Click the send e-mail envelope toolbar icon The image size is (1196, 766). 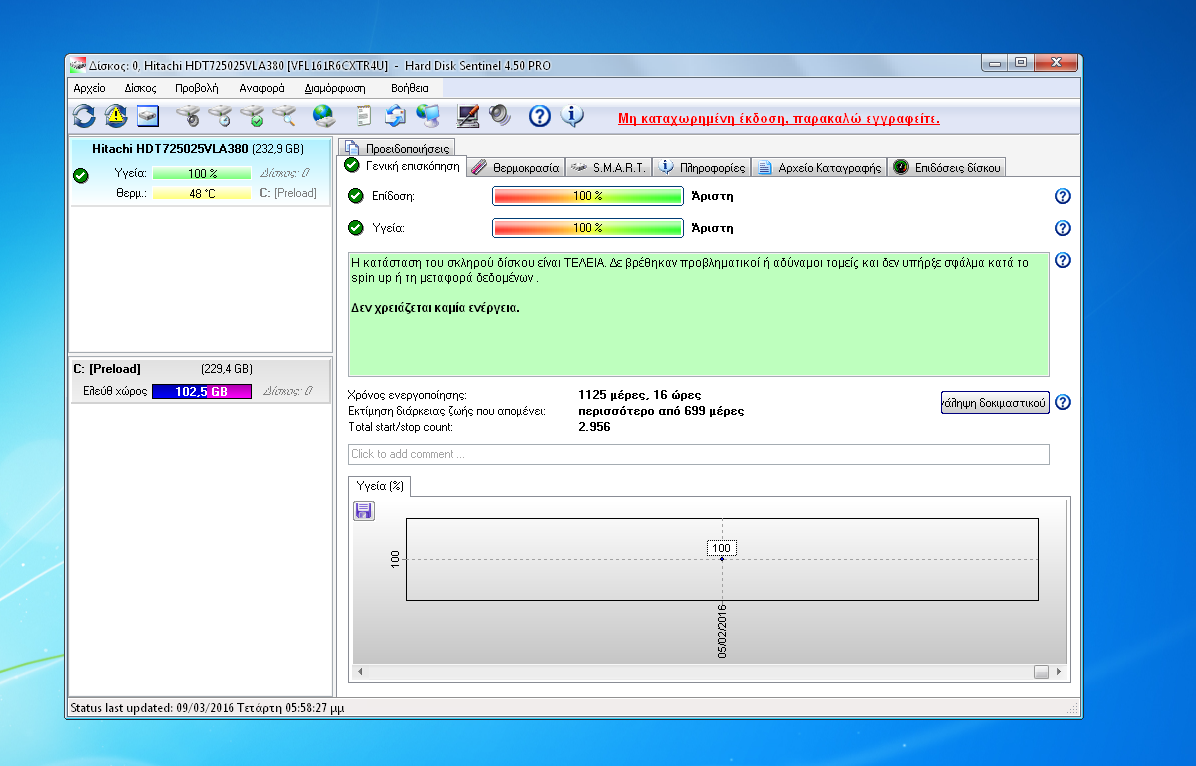pos(395,116)
